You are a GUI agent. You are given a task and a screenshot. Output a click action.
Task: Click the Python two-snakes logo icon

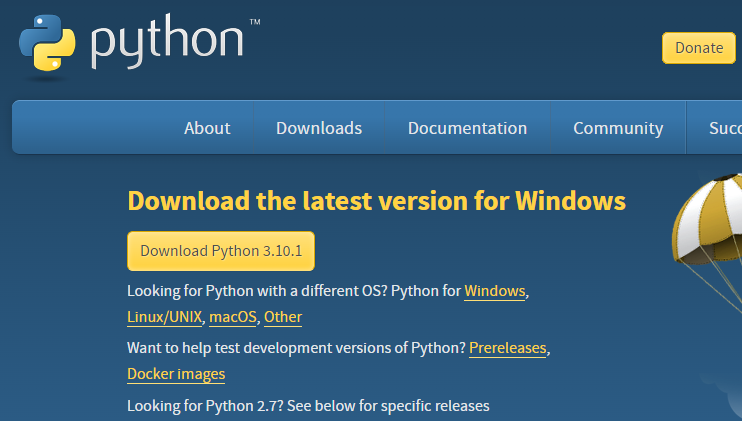tap(47, 43)
